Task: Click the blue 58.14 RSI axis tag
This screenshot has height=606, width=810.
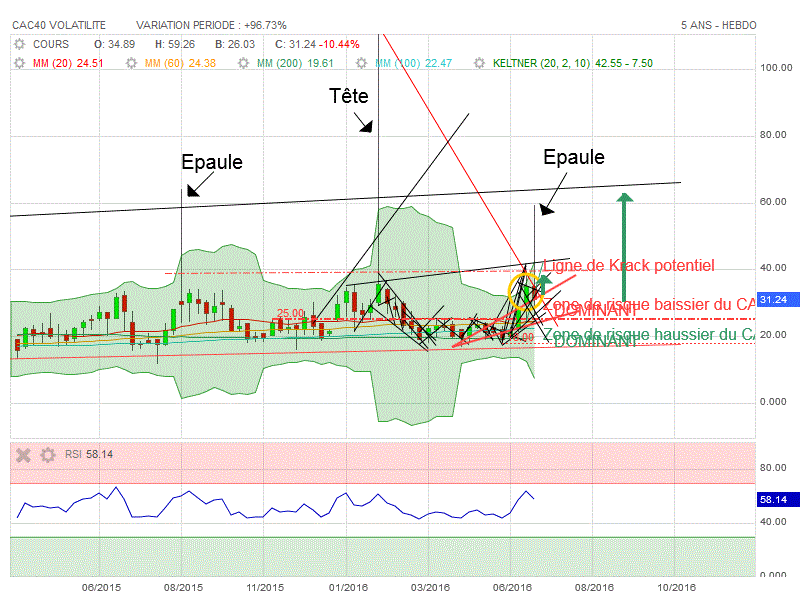Action: point(778,500)
